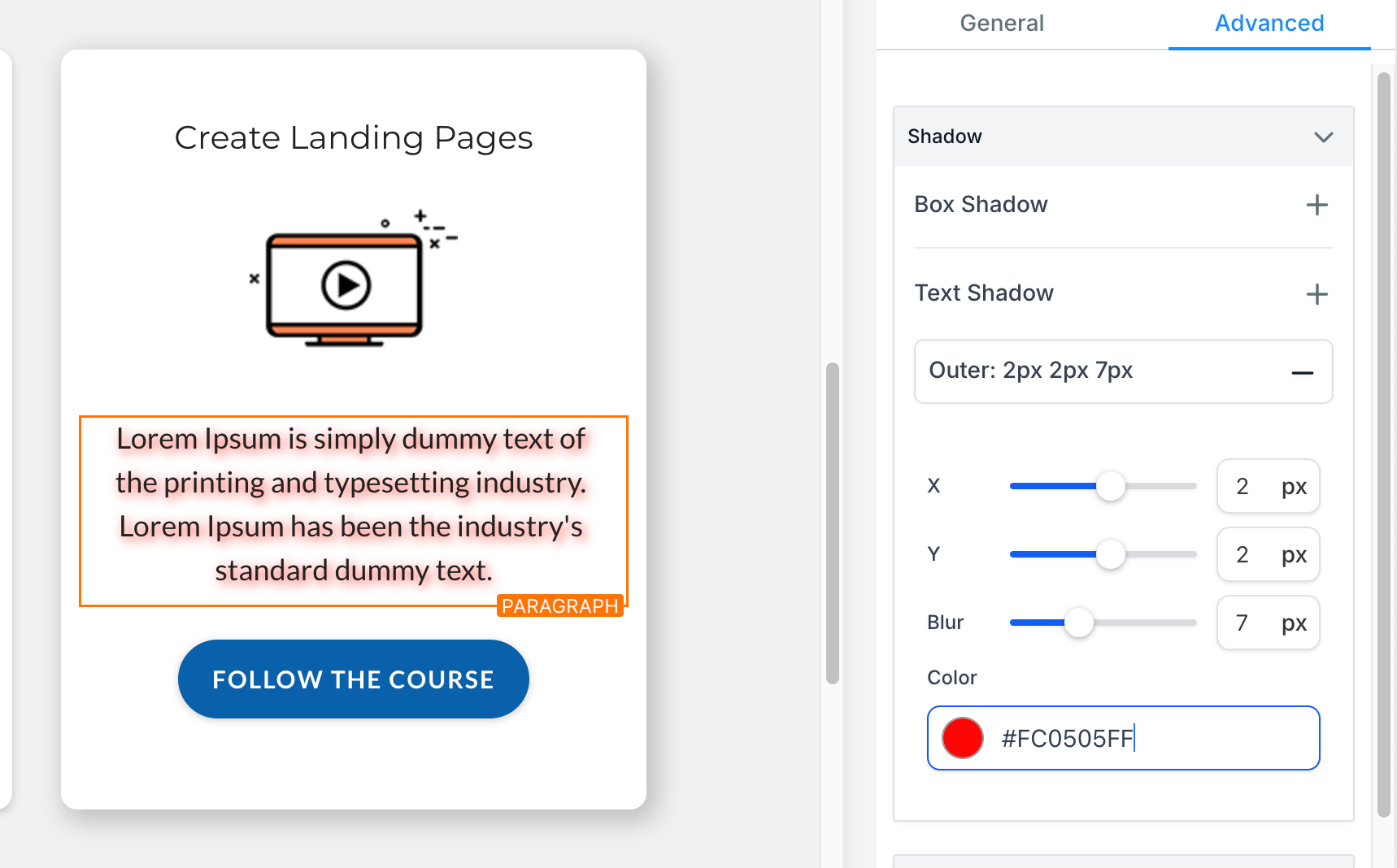The image size is (1397, 868).
Task: Click the FOLLOW THE COURSE button
Action: click(x=354, y=679)
